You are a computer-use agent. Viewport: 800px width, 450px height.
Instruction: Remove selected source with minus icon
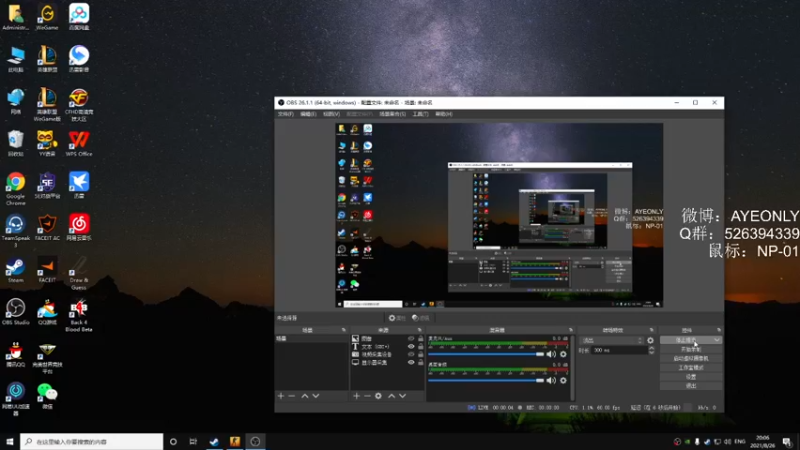click(367, 396)
